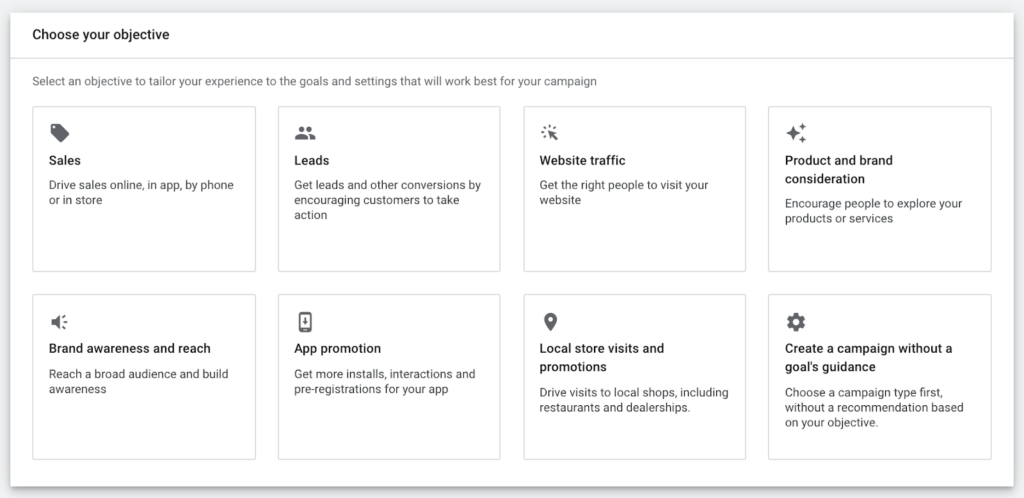Image resolution: width=1024 pixels, height=498 pixels.
Task: Click the megaphone Brand awareness icon
Action: (59, 322)
